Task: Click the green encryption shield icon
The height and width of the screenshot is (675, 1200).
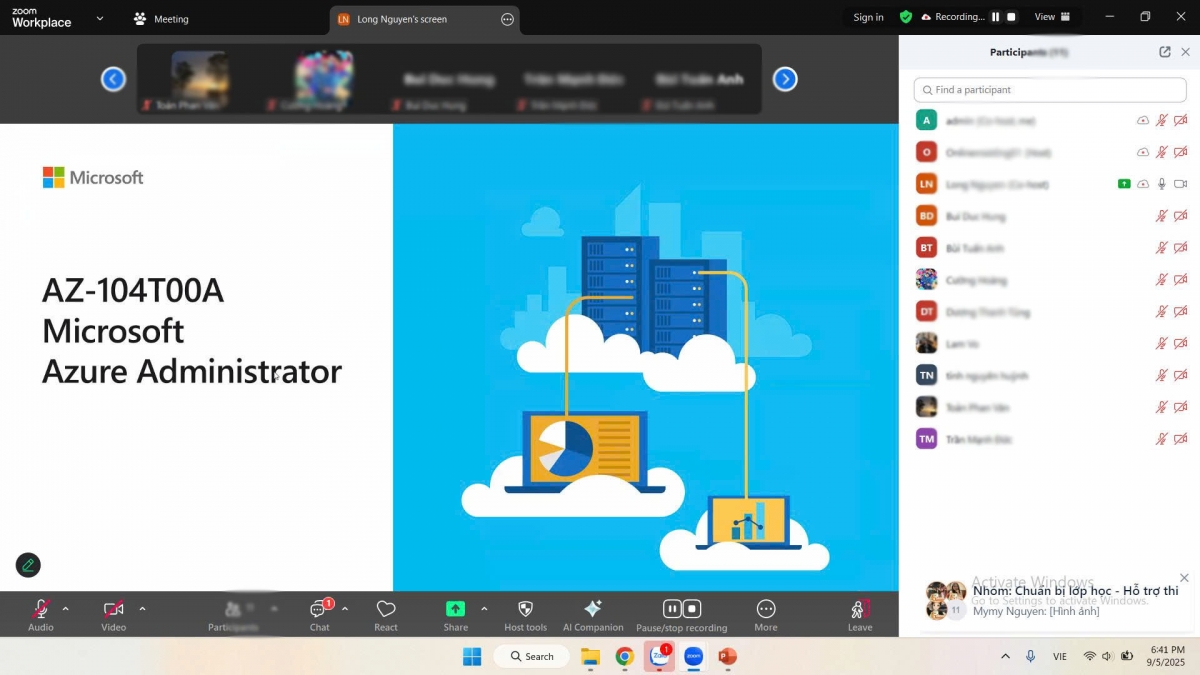Action: coord(906,17)
